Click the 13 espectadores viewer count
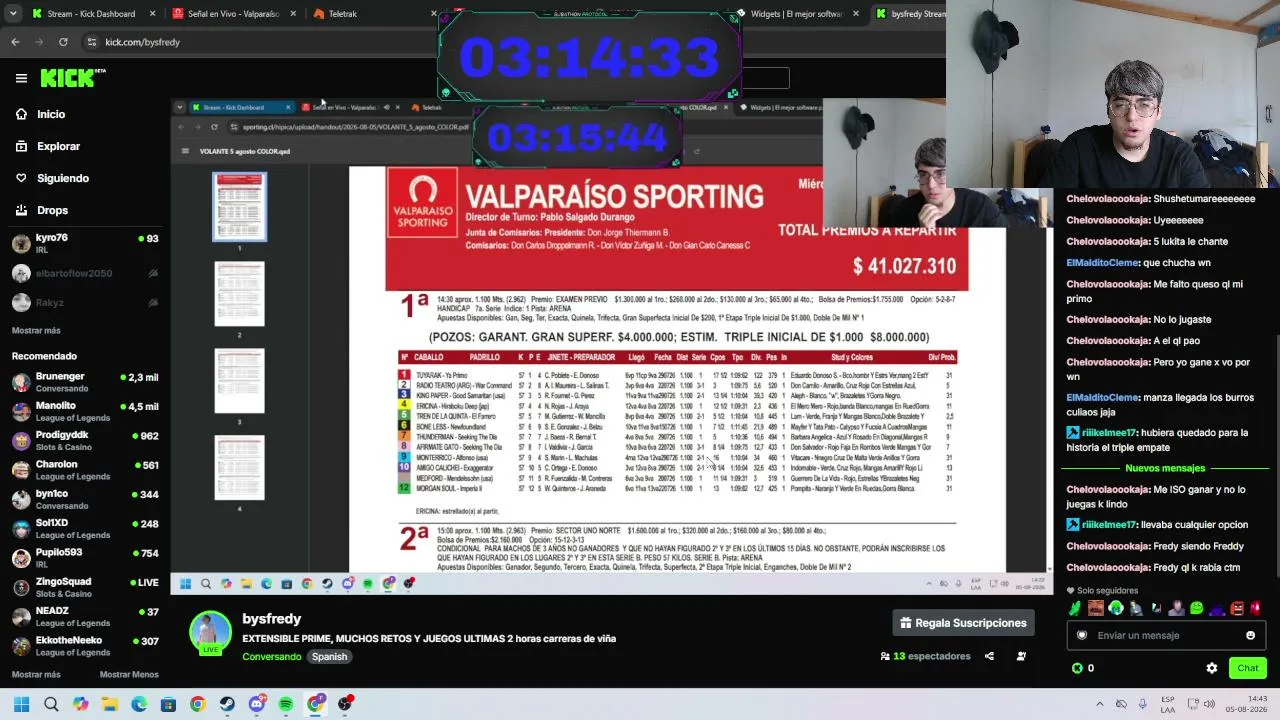 pyautogui.click(x=925, y=656)
